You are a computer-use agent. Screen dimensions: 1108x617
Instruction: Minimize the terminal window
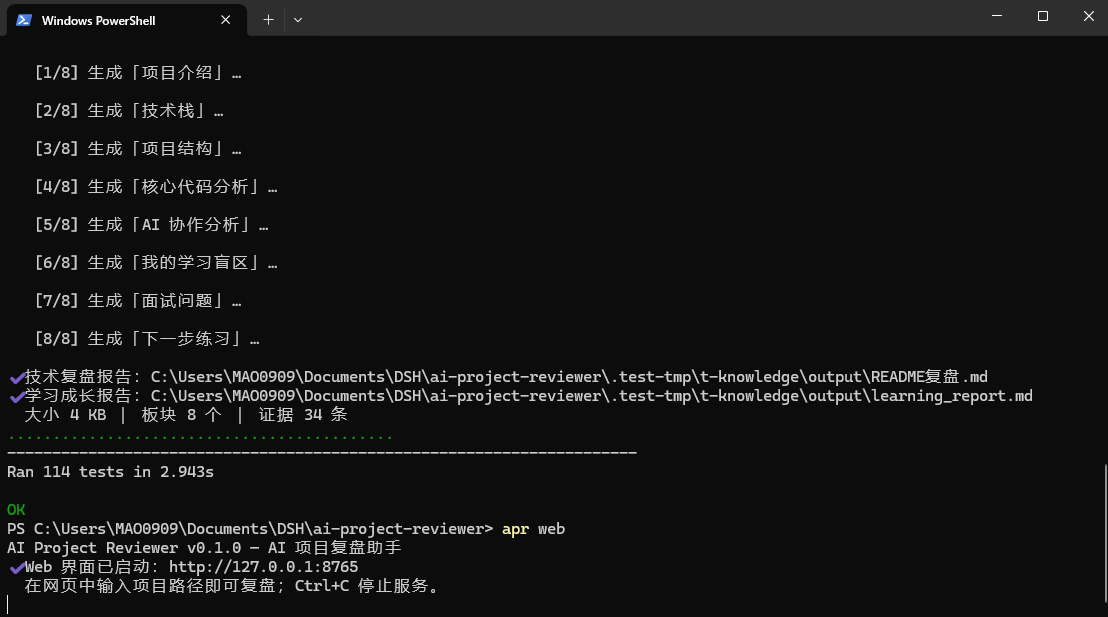[x=997, y=16]
